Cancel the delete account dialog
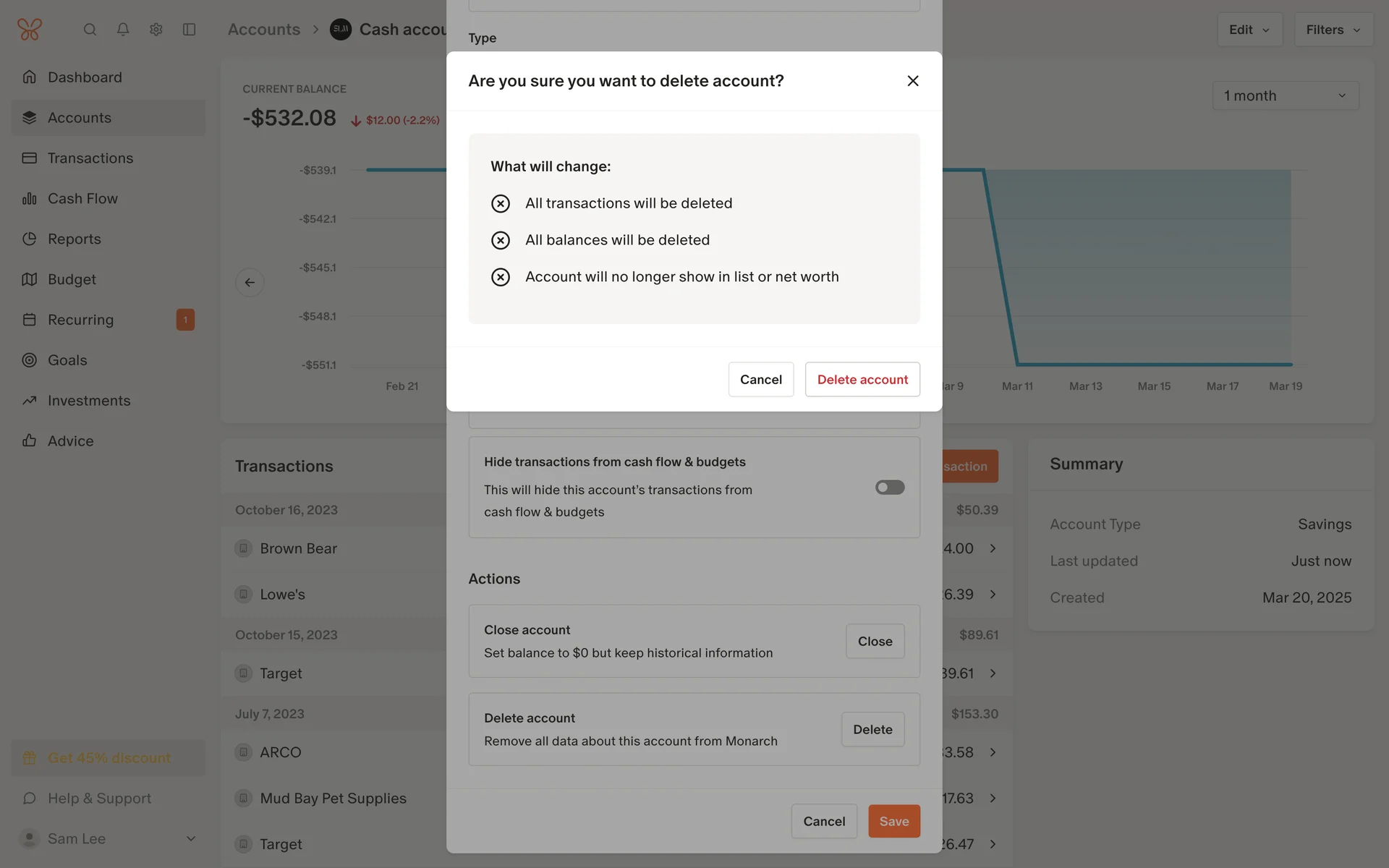The width and height of the screenshot is (1389, 868). click(x=760, y=380)
